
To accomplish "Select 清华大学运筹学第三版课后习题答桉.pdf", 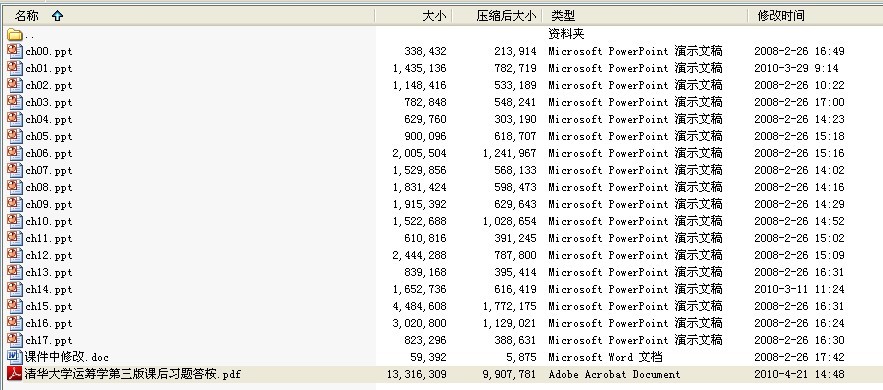I will point(132,374).
